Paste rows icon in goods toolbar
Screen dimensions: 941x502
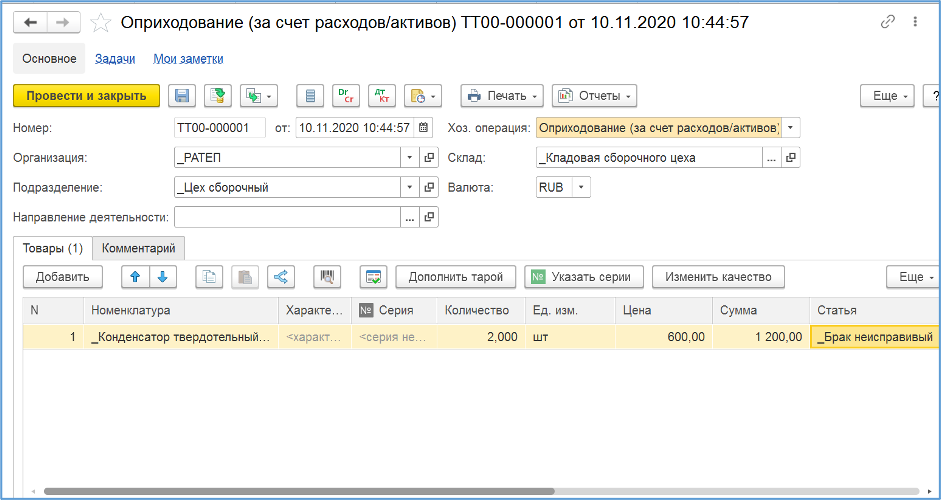click(x=244, y=277)
